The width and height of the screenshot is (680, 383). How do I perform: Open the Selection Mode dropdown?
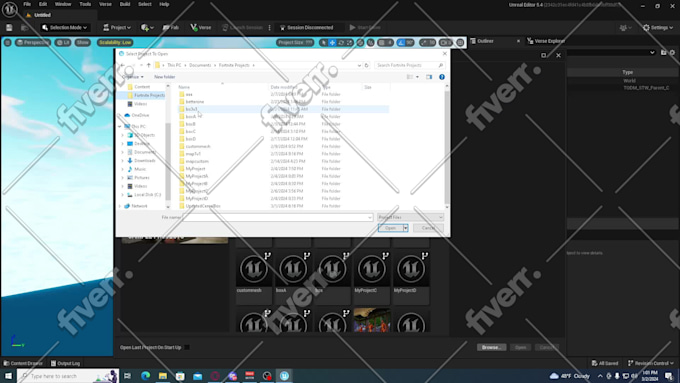click(64, 27)
